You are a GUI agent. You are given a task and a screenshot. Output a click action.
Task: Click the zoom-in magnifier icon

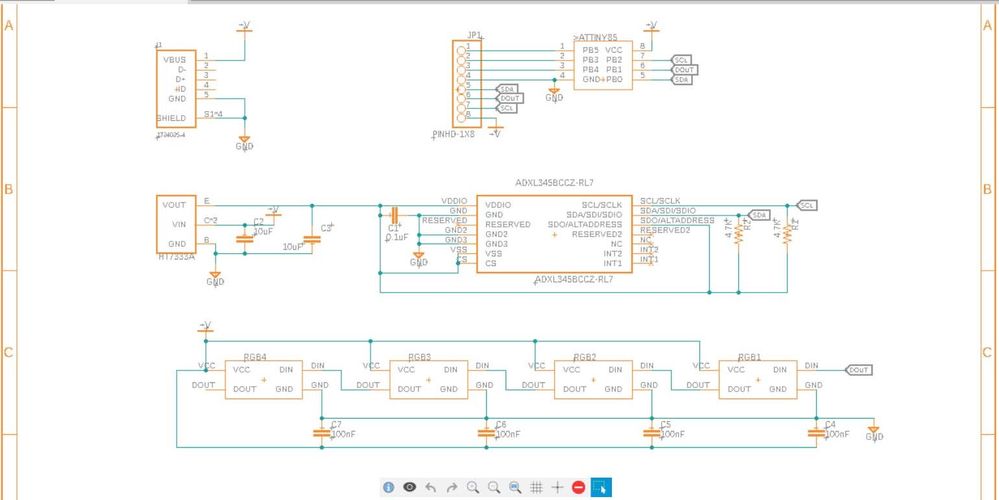pyautogui.click(x=473, y=487)
